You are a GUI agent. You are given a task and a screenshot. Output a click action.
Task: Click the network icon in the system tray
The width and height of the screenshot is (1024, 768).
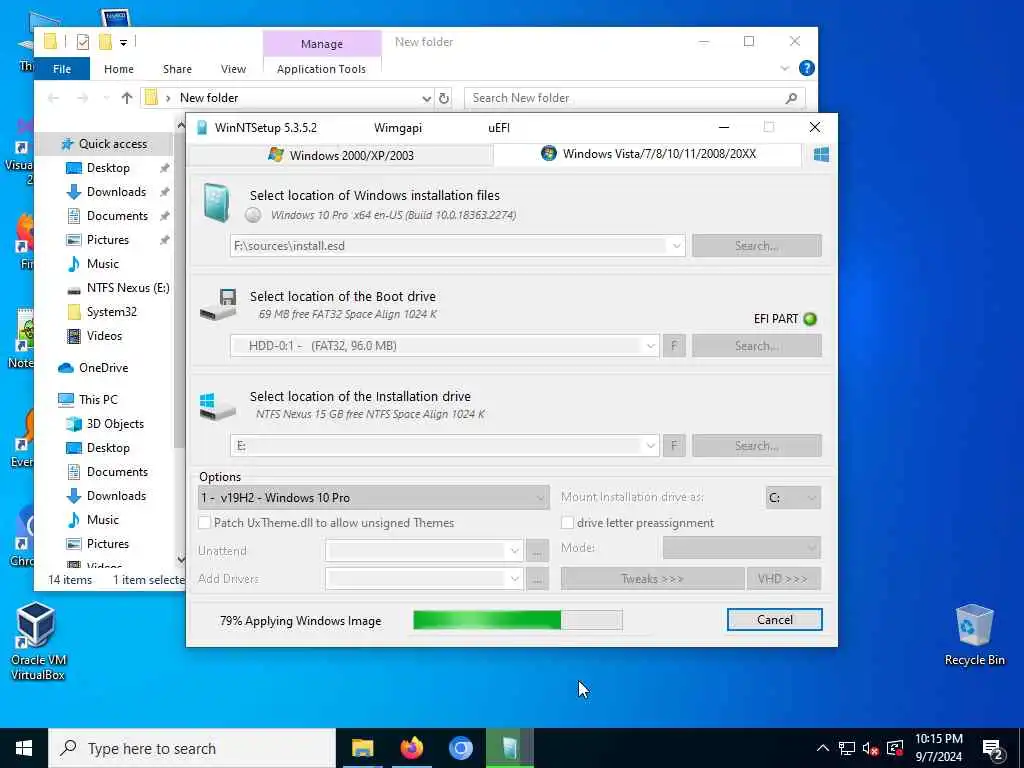tap(847, 748)
